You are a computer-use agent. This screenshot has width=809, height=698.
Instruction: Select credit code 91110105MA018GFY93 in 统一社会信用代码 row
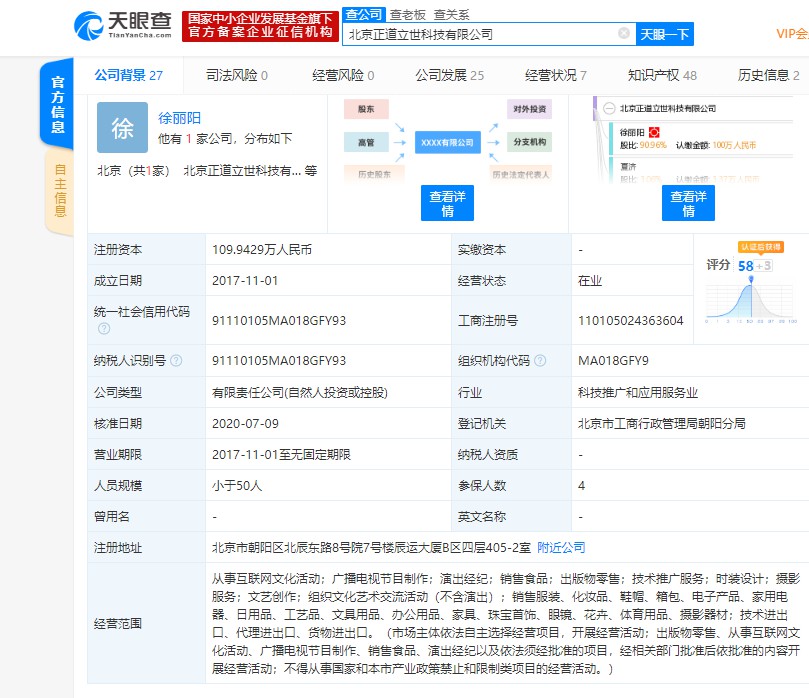[x=279, y=320]
